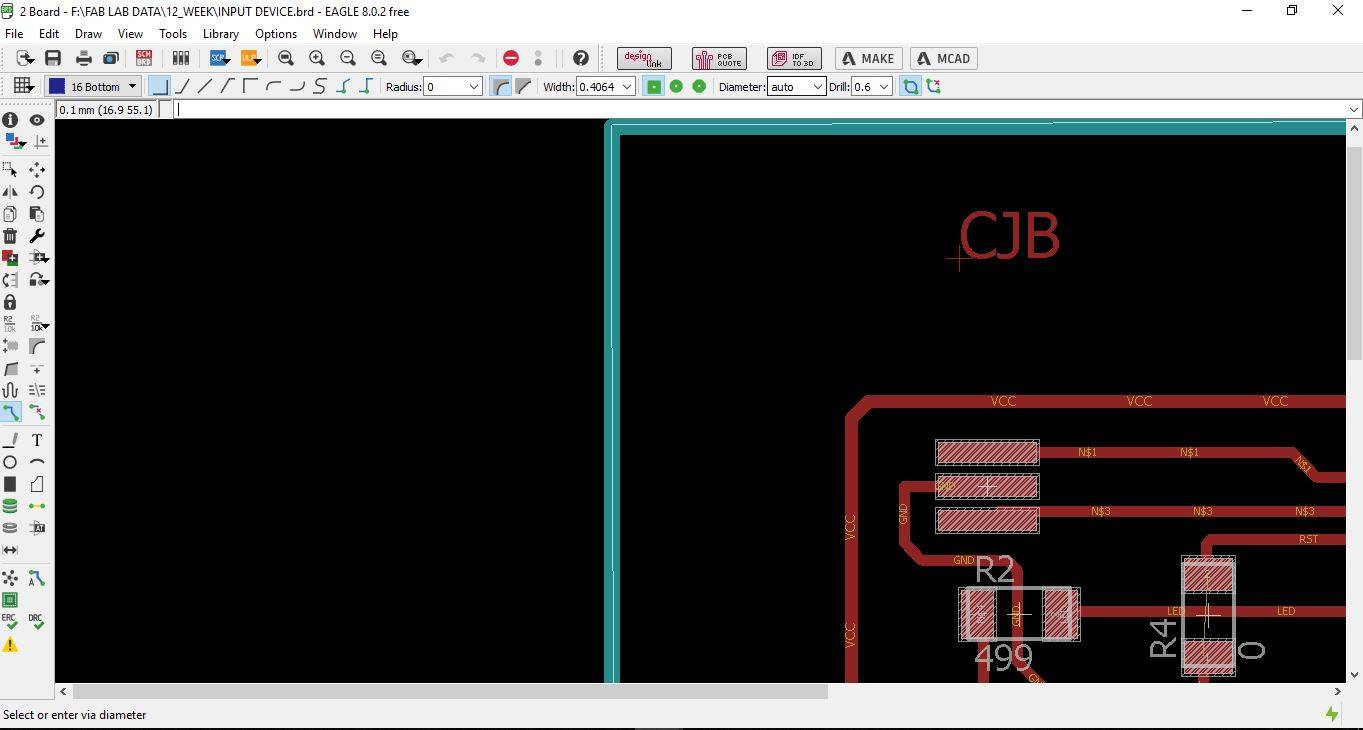Screen dimensions: 1363x730
Task: Run ERC check
Action: pos(10,621)
